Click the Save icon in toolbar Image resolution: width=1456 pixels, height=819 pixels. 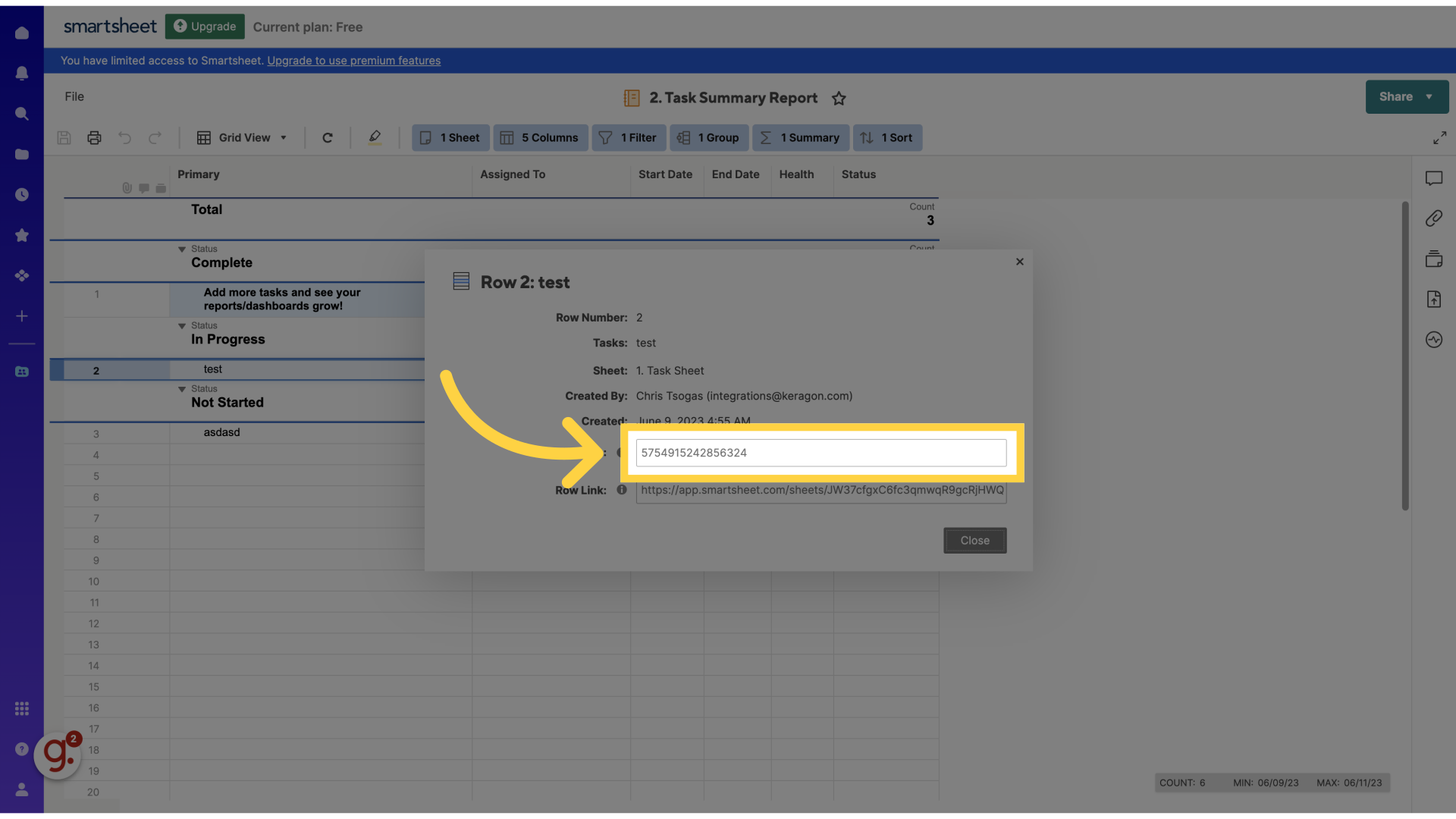pos(64,137)
